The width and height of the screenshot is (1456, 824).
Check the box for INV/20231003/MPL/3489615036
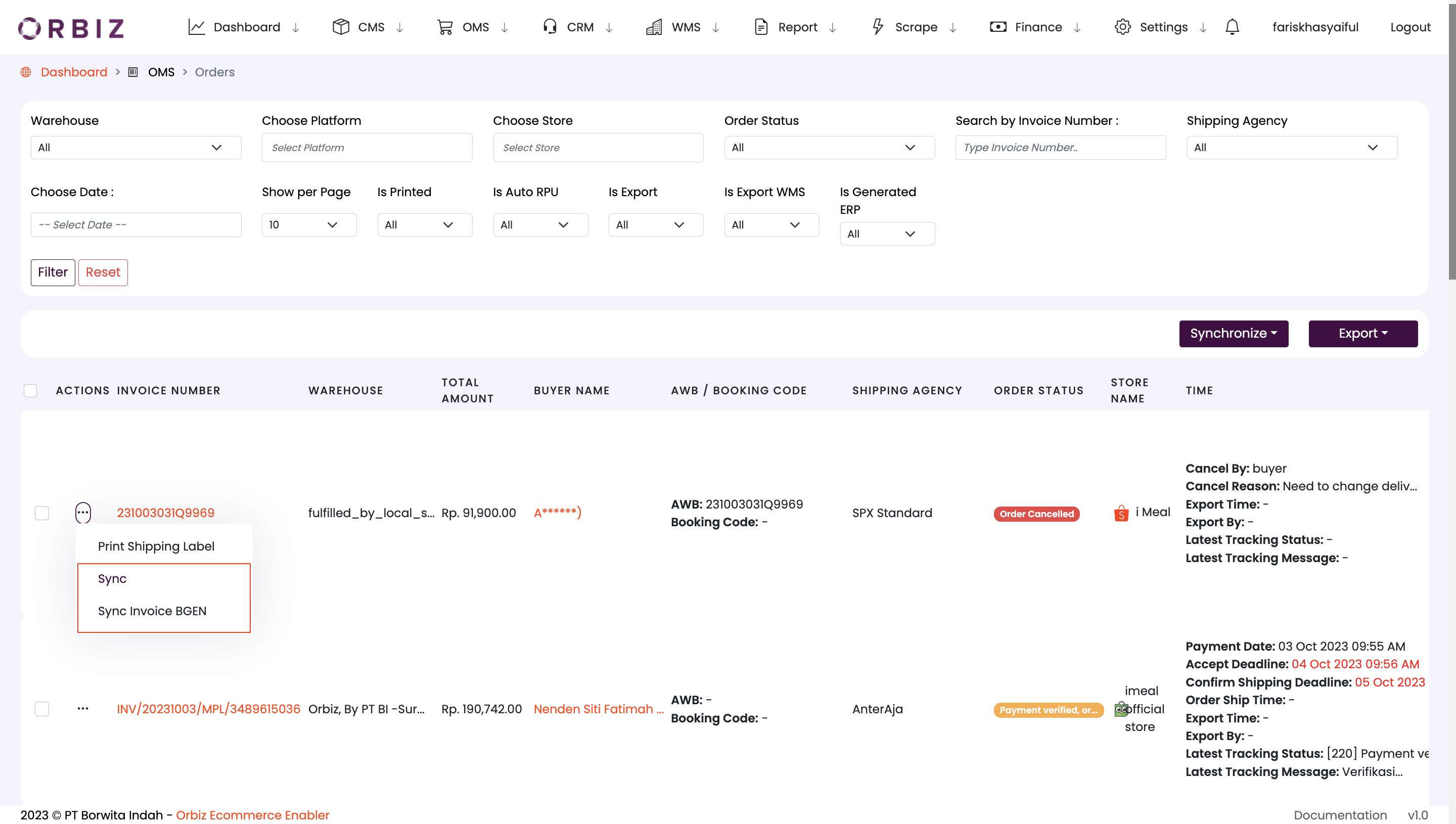tap(42, 709)
